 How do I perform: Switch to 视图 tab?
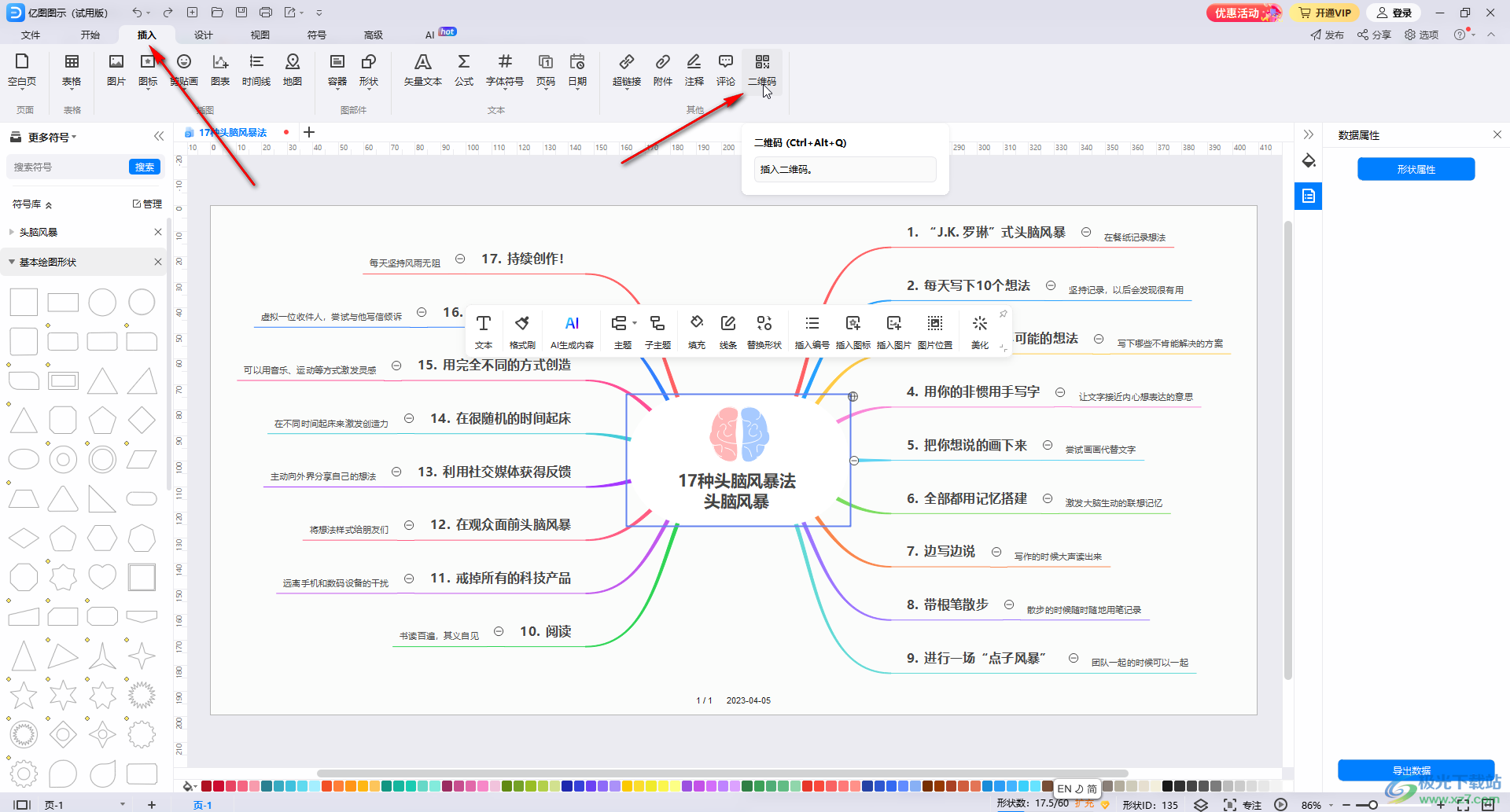(260, 35)
